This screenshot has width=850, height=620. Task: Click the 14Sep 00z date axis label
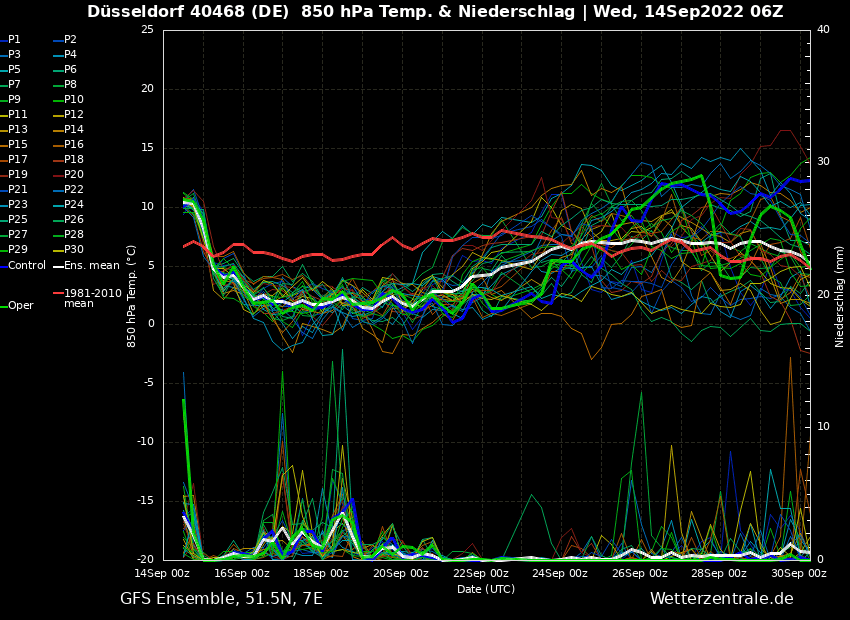[x=163, y=574]
